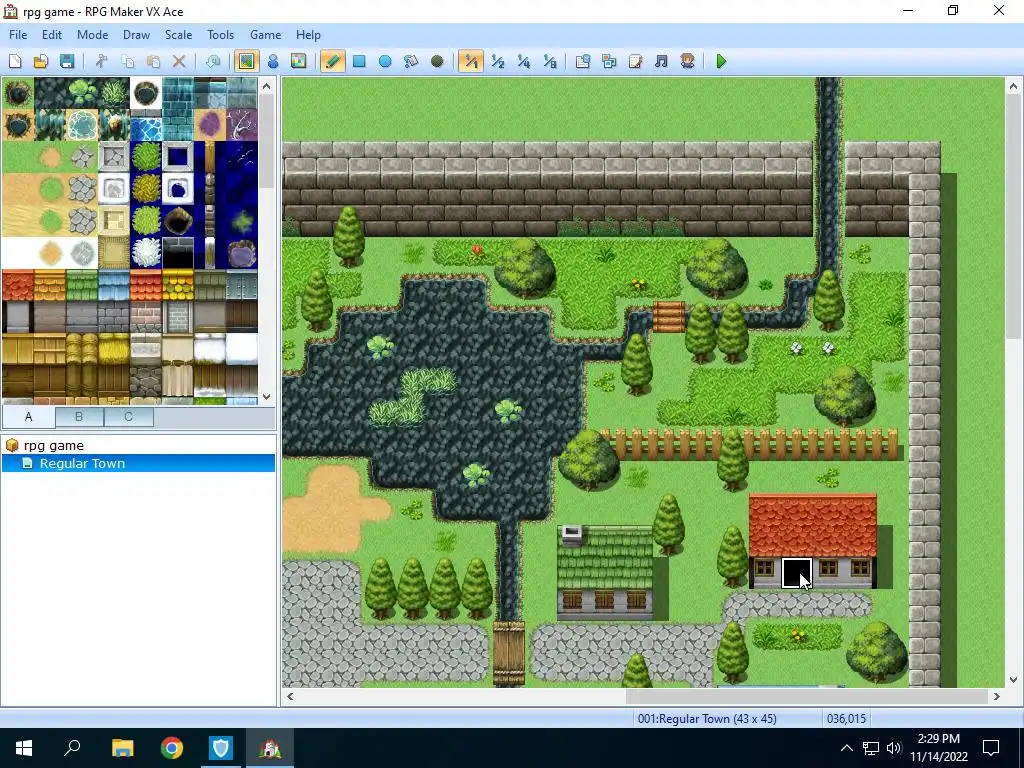Select the Flood Fill tool
Image resolution: width=1024 pixels, height=768 pixels.
pyautogui.click(x=411, y=61)
